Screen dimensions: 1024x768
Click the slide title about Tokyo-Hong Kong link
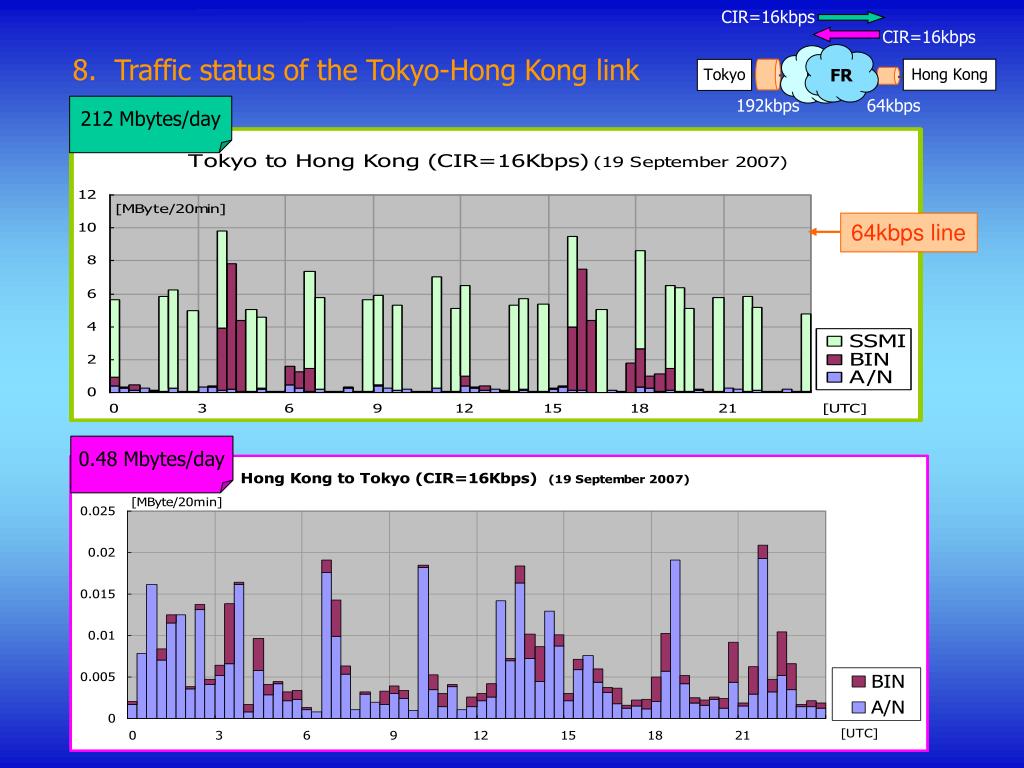point(355,71)
